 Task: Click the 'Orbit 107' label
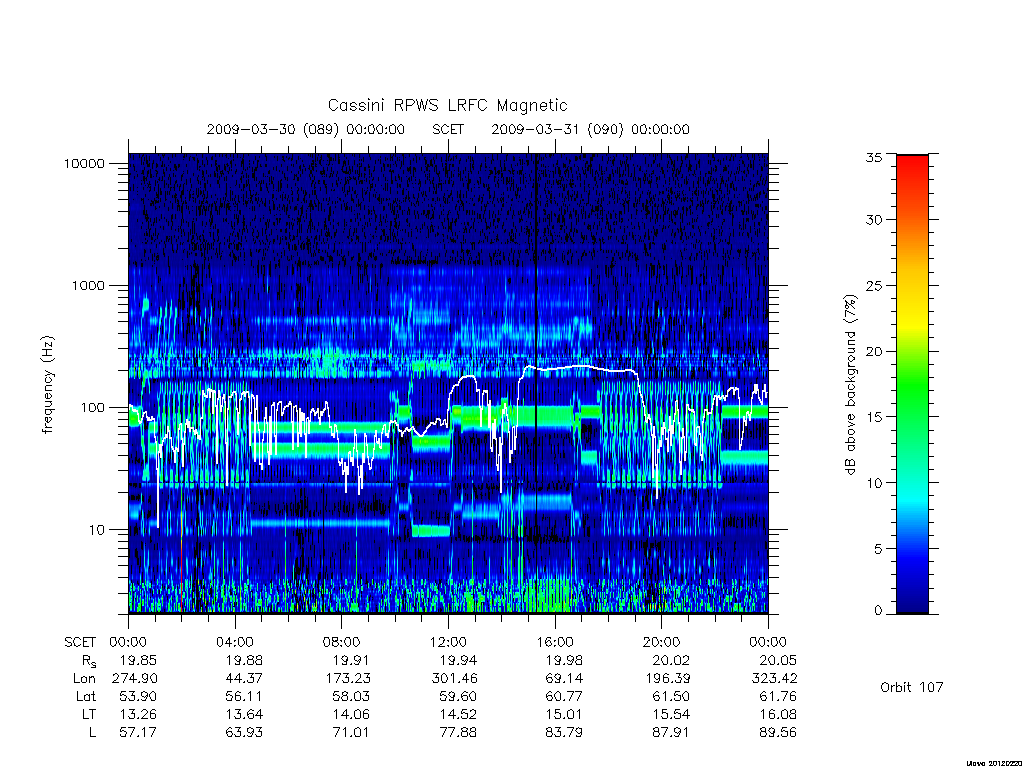pos(912,687)
